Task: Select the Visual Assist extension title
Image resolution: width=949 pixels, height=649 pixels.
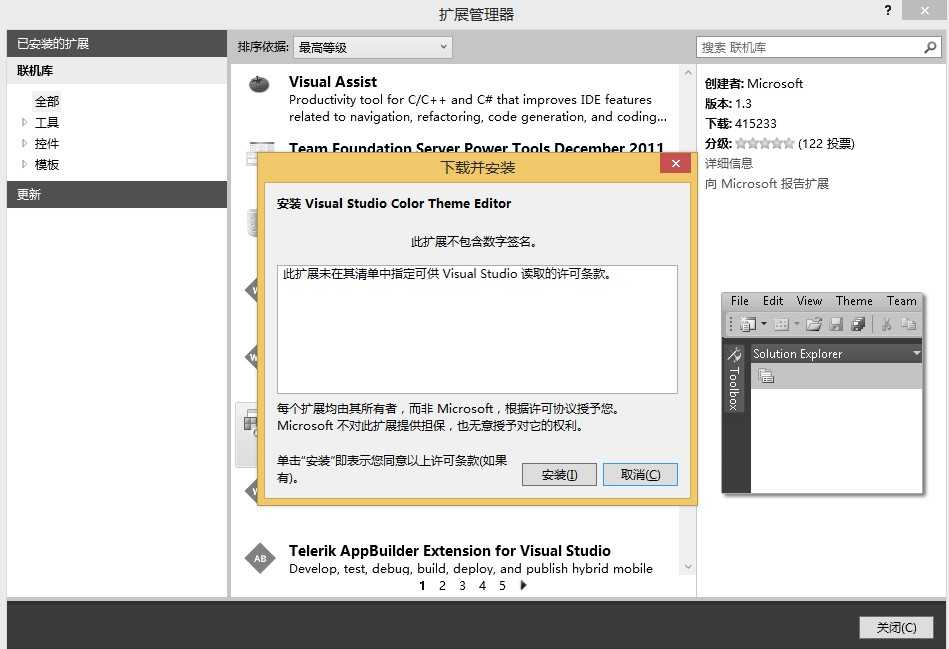Action: (x=333, y=82)
